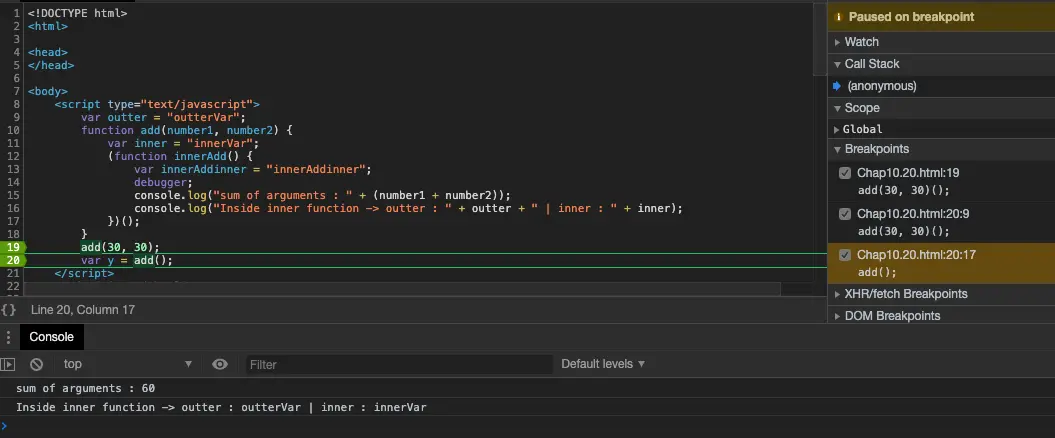Click 'function add(number1, number2)' line
Viewport: 1055px width, 438px height.
coord(187,131)
